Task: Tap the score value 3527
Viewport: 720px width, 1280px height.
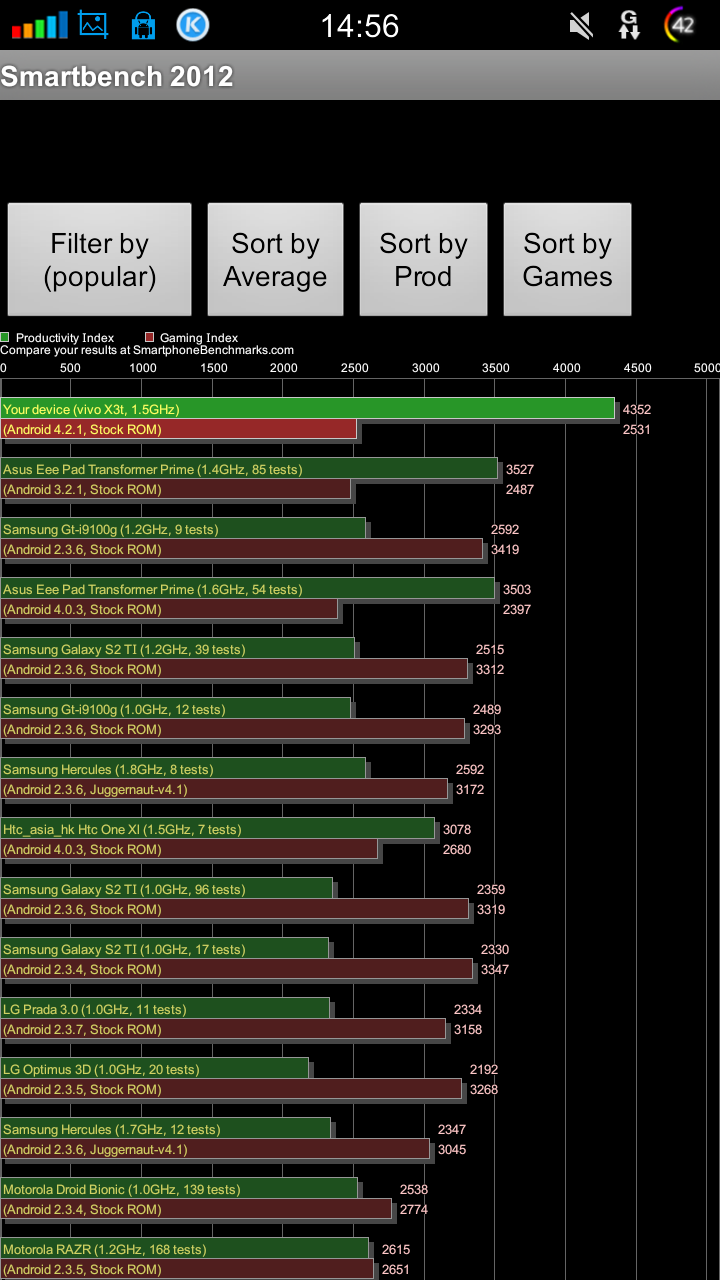Action: pos(520,470)
